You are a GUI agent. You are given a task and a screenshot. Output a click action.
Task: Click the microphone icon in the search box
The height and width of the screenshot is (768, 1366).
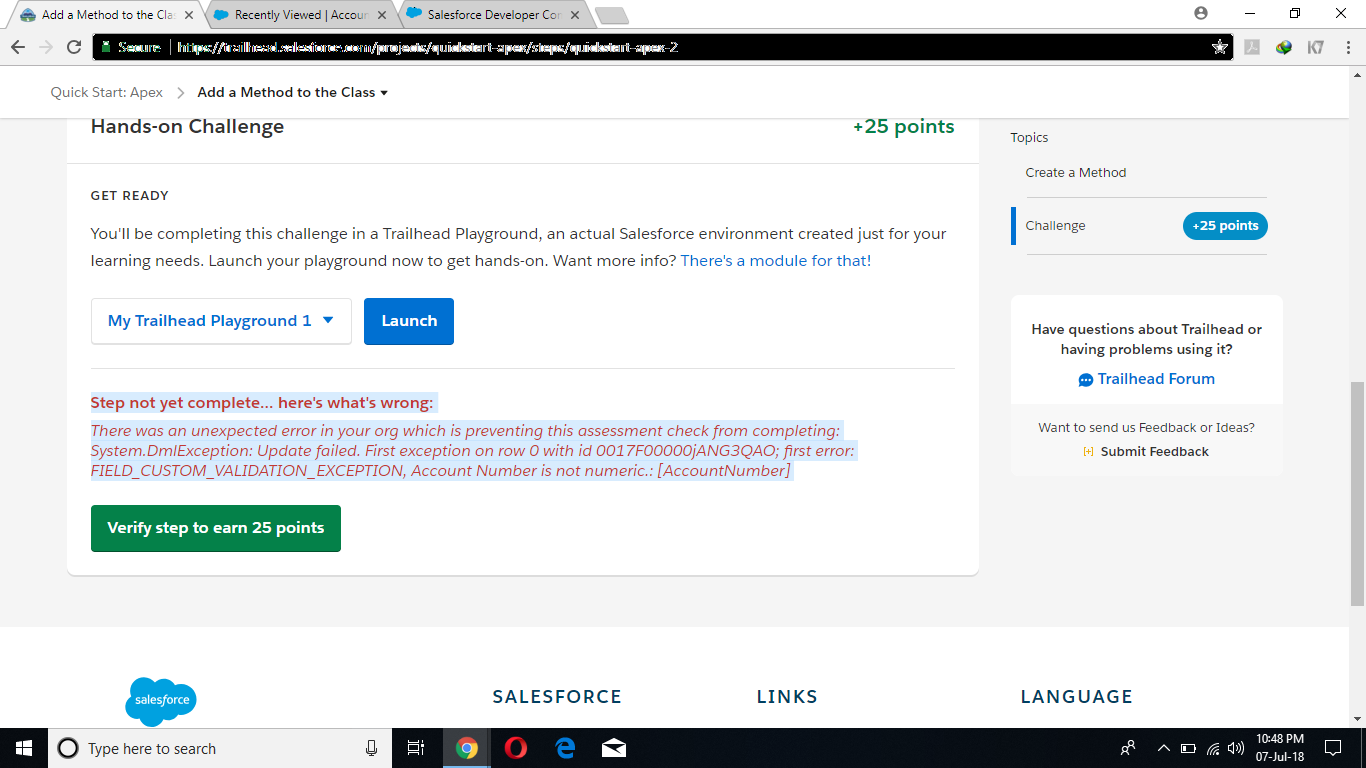coord(371,748)
